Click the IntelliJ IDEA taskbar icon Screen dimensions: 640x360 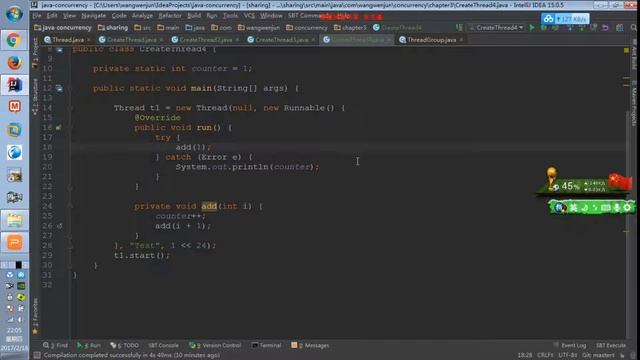[x=14, y=85]
